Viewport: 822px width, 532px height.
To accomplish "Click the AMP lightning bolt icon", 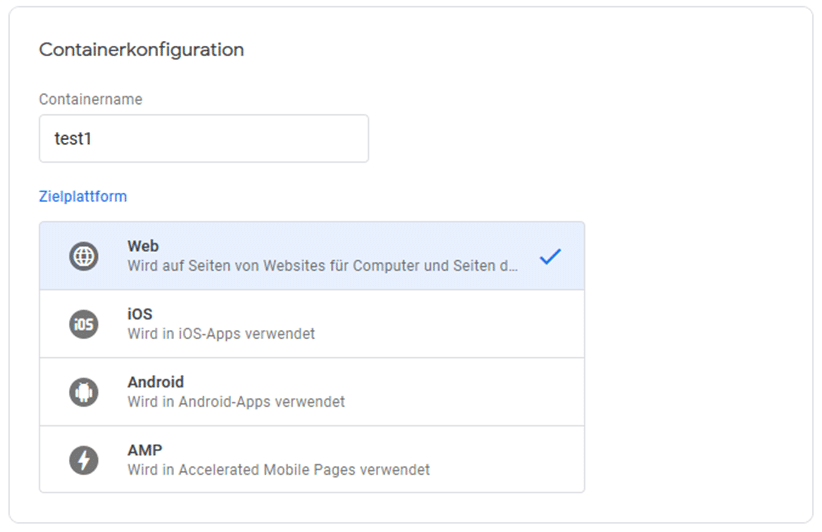I will pyautogui.click(x=84, y=460).
